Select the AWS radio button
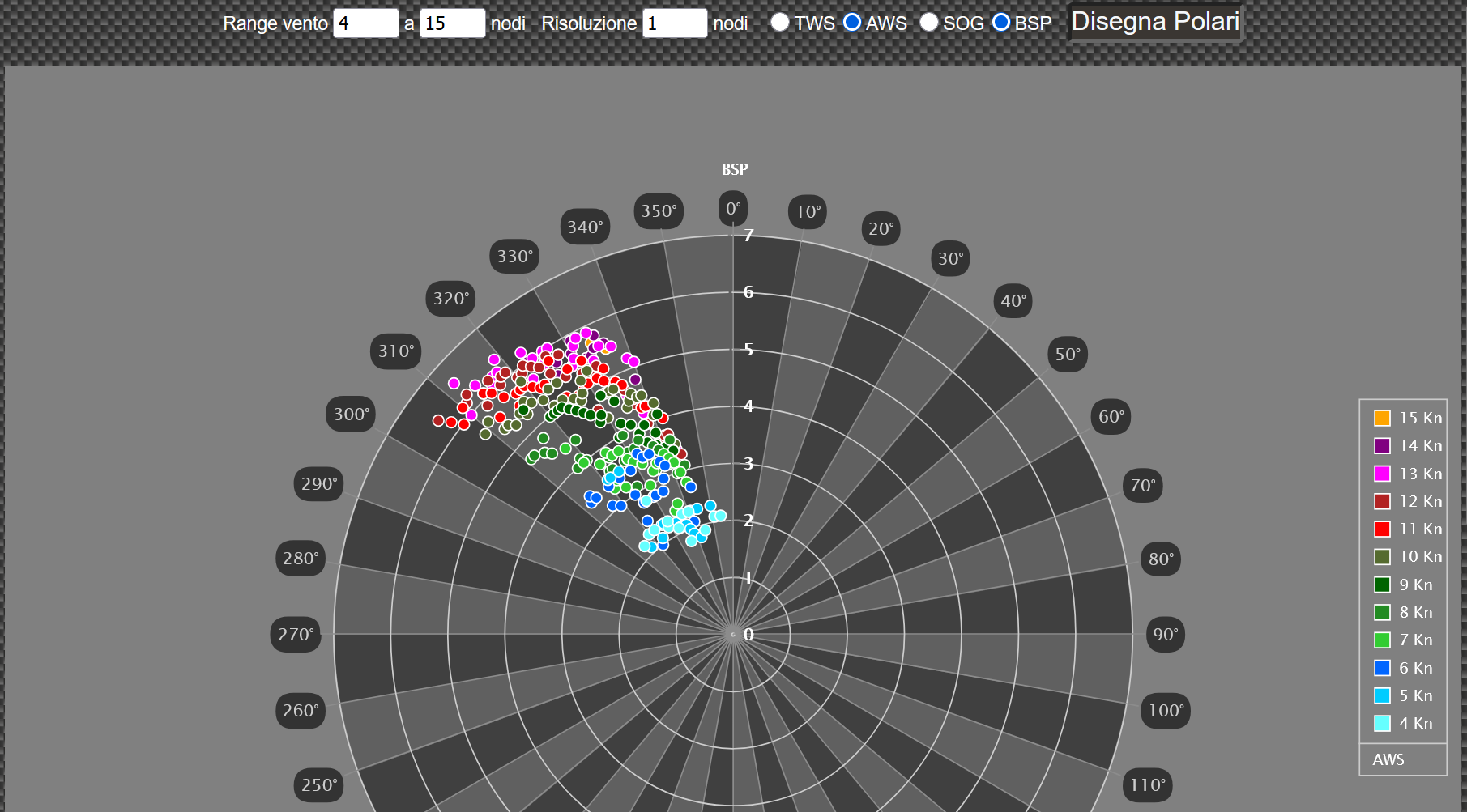1467x812 pixels. coord(851,23)
